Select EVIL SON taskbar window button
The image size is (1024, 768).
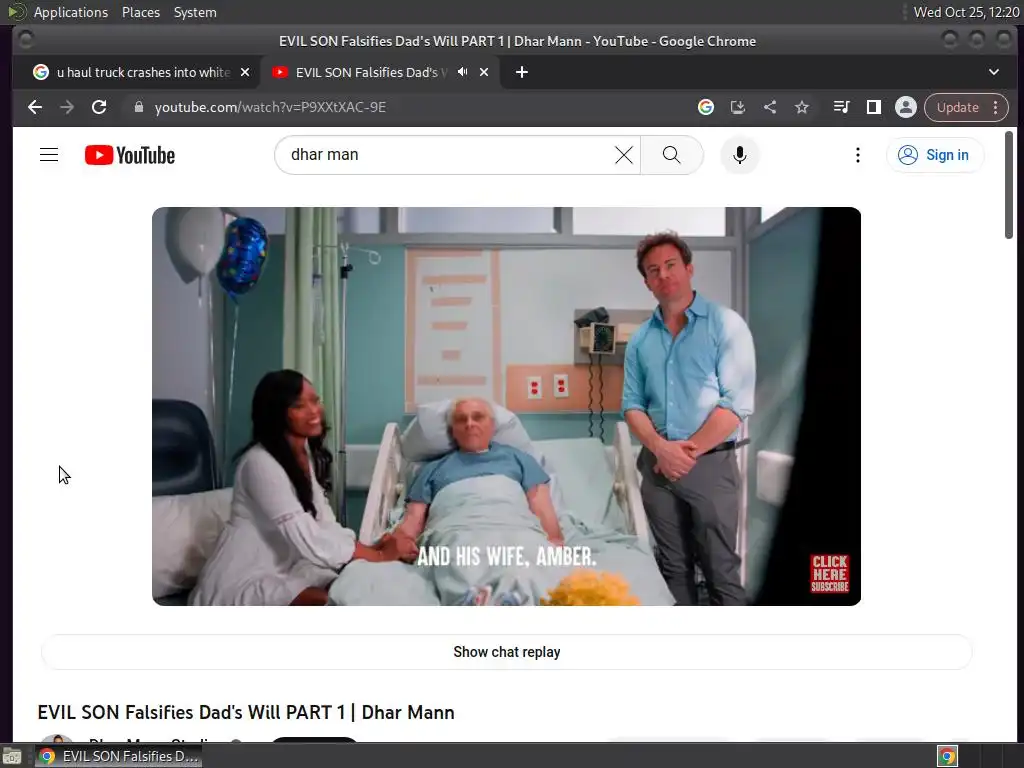tap(118, 756)
